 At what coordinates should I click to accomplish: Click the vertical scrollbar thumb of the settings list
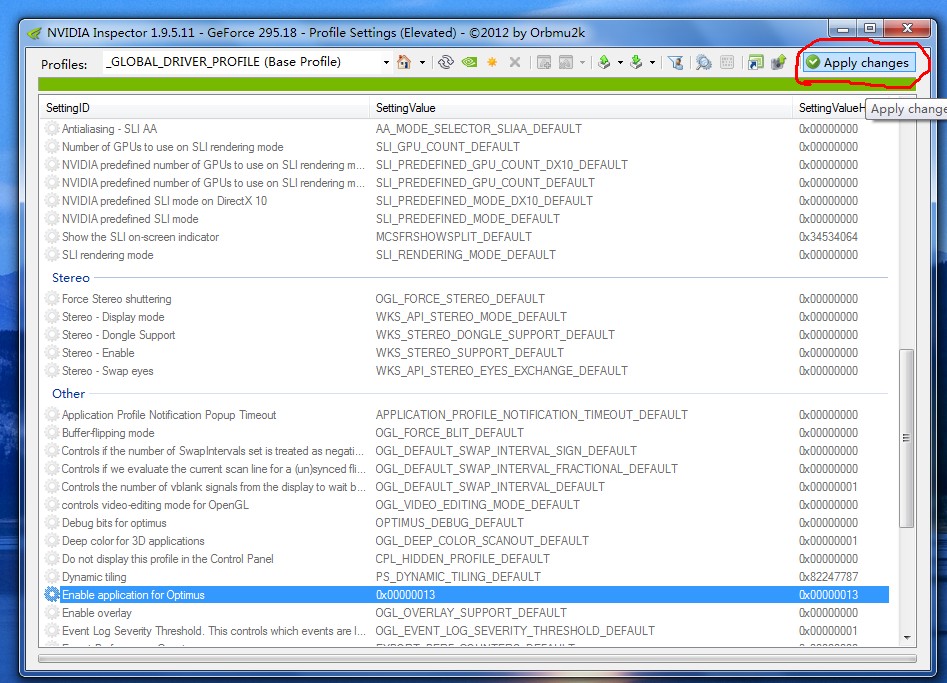coord(906,438)
